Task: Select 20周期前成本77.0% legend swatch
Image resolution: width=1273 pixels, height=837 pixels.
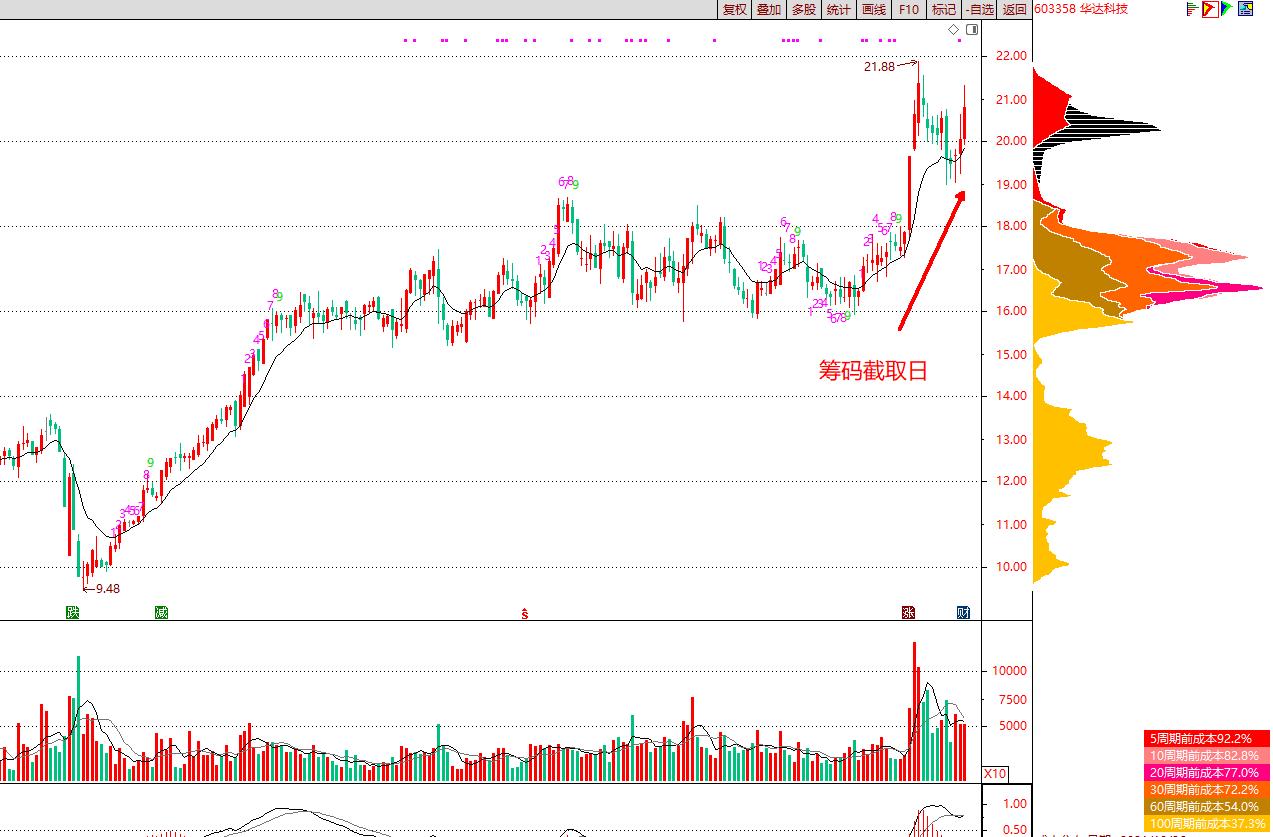Action: point(1206,772)
